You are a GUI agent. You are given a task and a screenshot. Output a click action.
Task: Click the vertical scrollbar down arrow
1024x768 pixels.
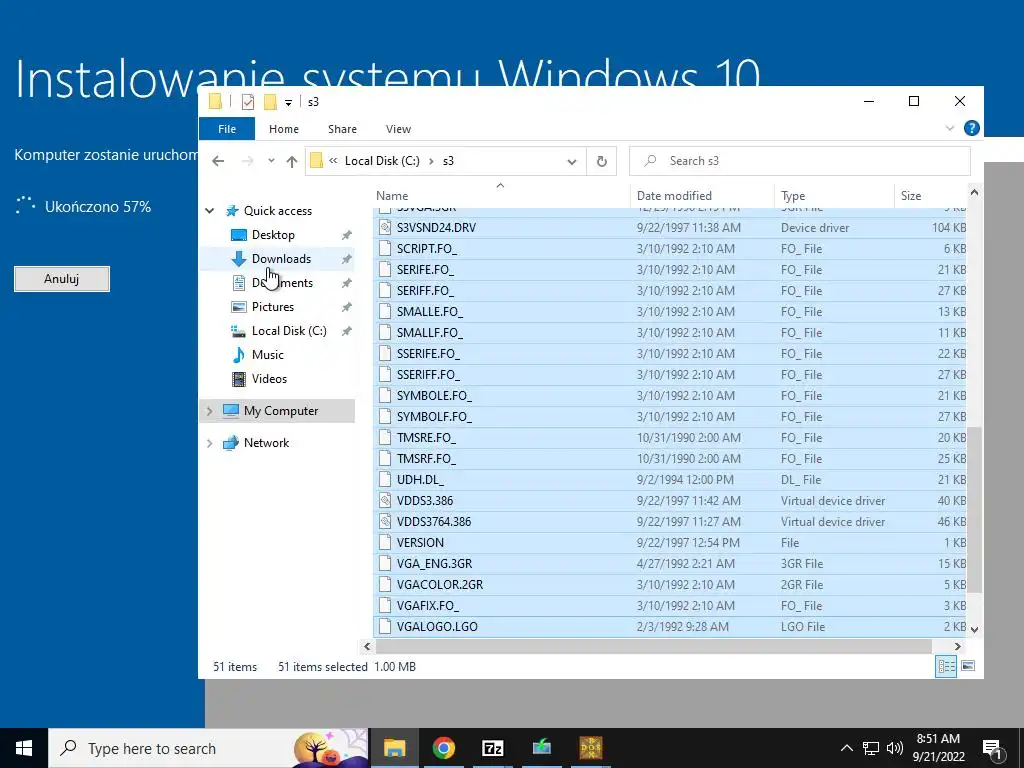point(974,630)
